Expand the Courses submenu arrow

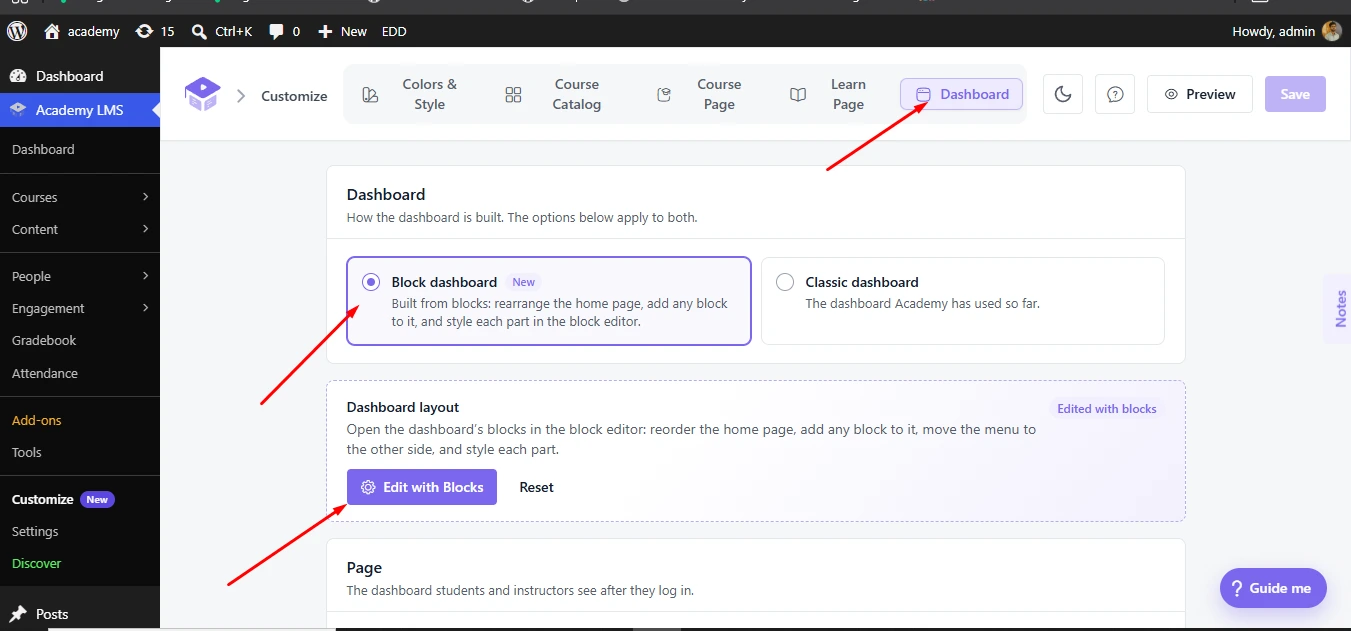(146, 197)
